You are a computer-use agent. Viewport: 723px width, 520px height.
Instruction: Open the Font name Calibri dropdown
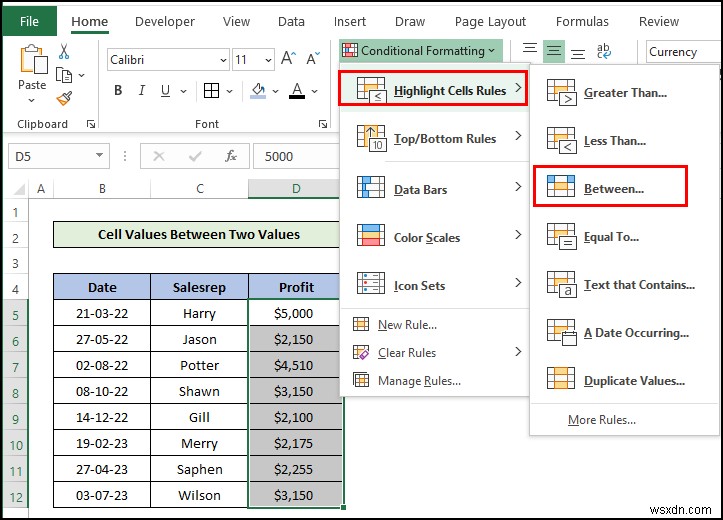pos(223,60)
